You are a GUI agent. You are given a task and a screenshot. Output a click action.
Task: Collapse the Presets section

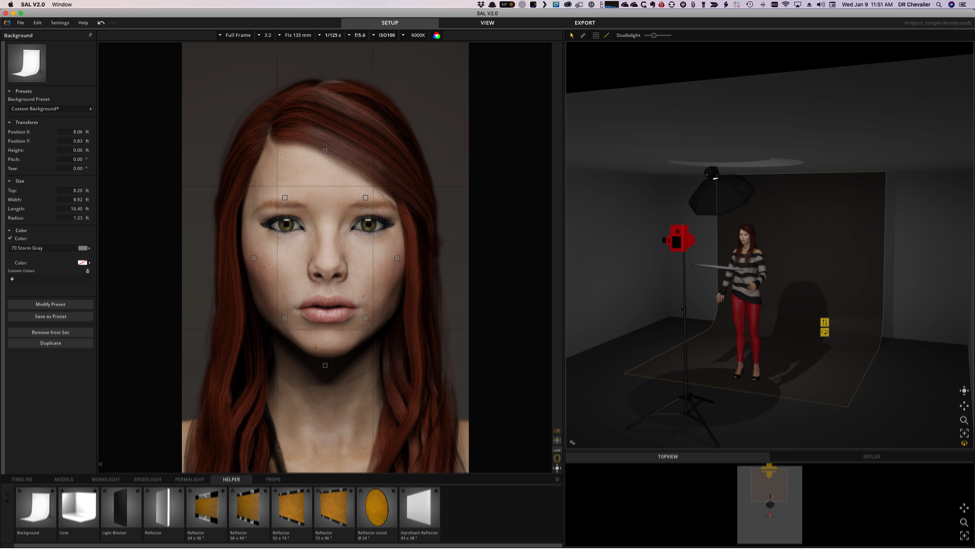tap(10, 91)
